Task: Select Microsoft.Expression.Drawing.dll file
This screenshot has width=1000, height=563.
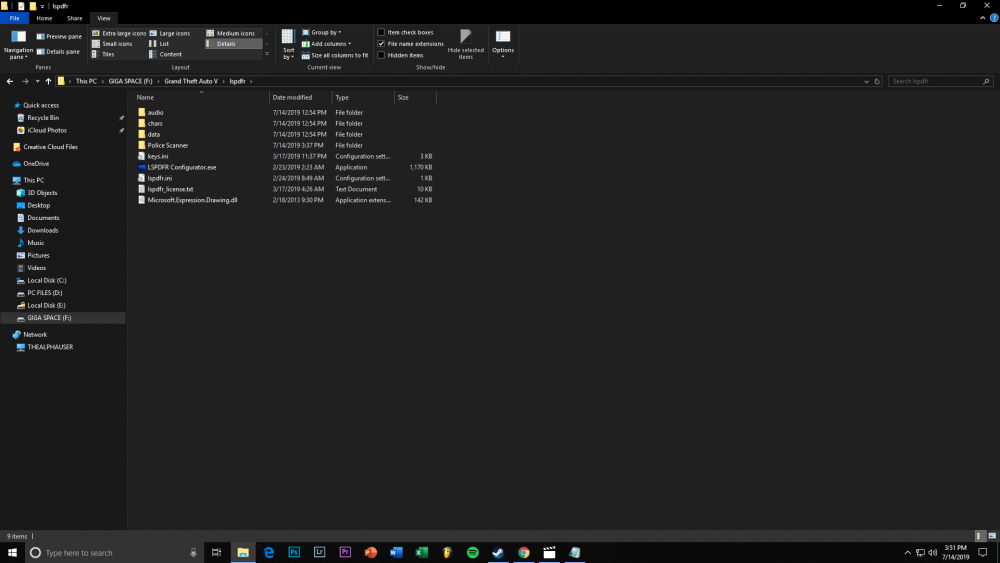Action: point(192,200)
